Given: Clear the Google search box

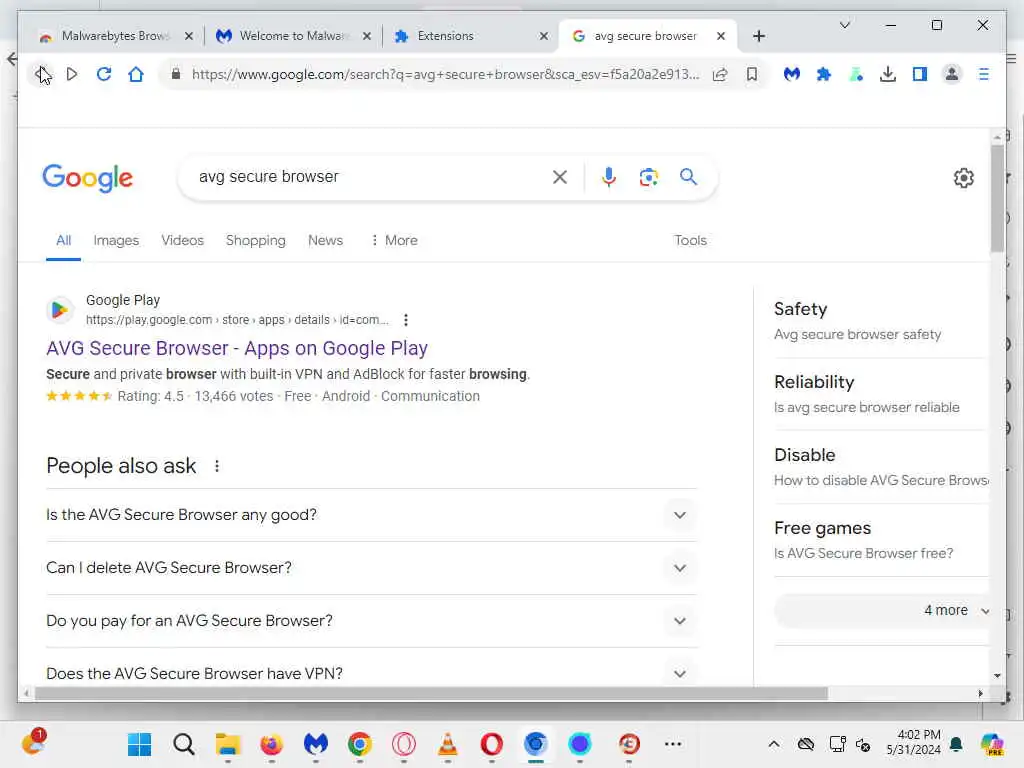Looking at the screenshot, I should pyautogui.click(x=560, y=177).
